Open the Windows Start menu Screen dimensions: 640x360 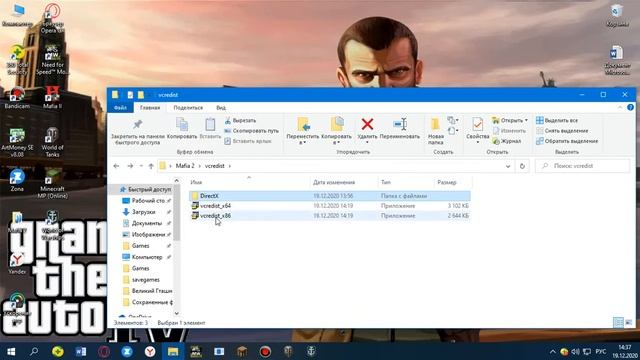click(11, 351)
